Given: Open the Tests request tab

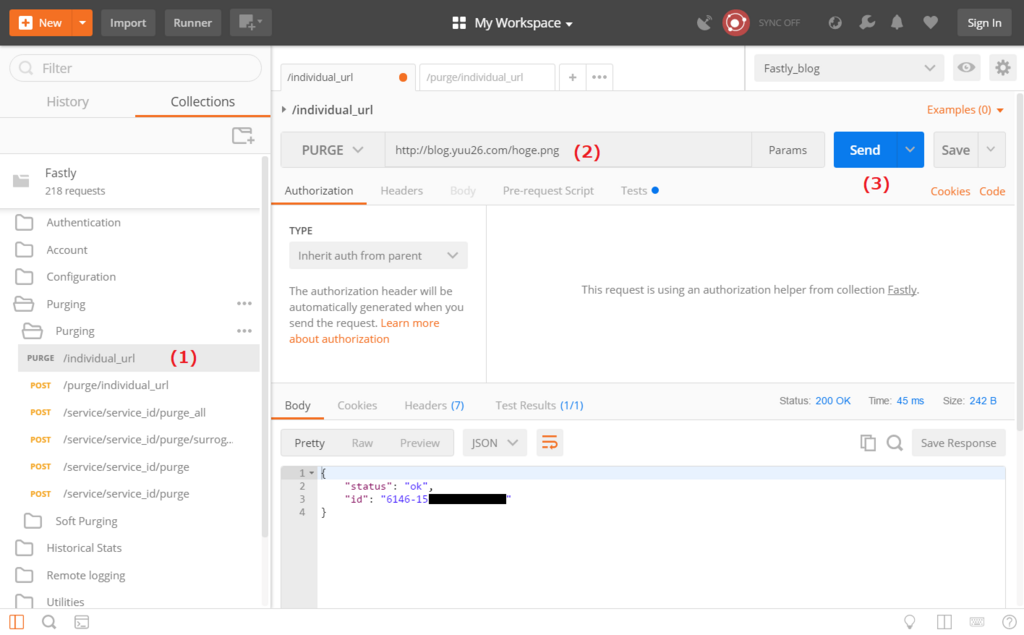Looking at the screenshot, I should [x=639, y=191].
